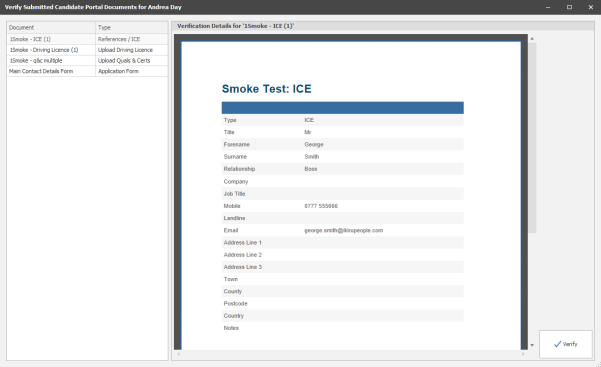Select the '1Smoke - ICE (1)' document row
This screenshot has width=601, height=367.
[x=87, y=39]
